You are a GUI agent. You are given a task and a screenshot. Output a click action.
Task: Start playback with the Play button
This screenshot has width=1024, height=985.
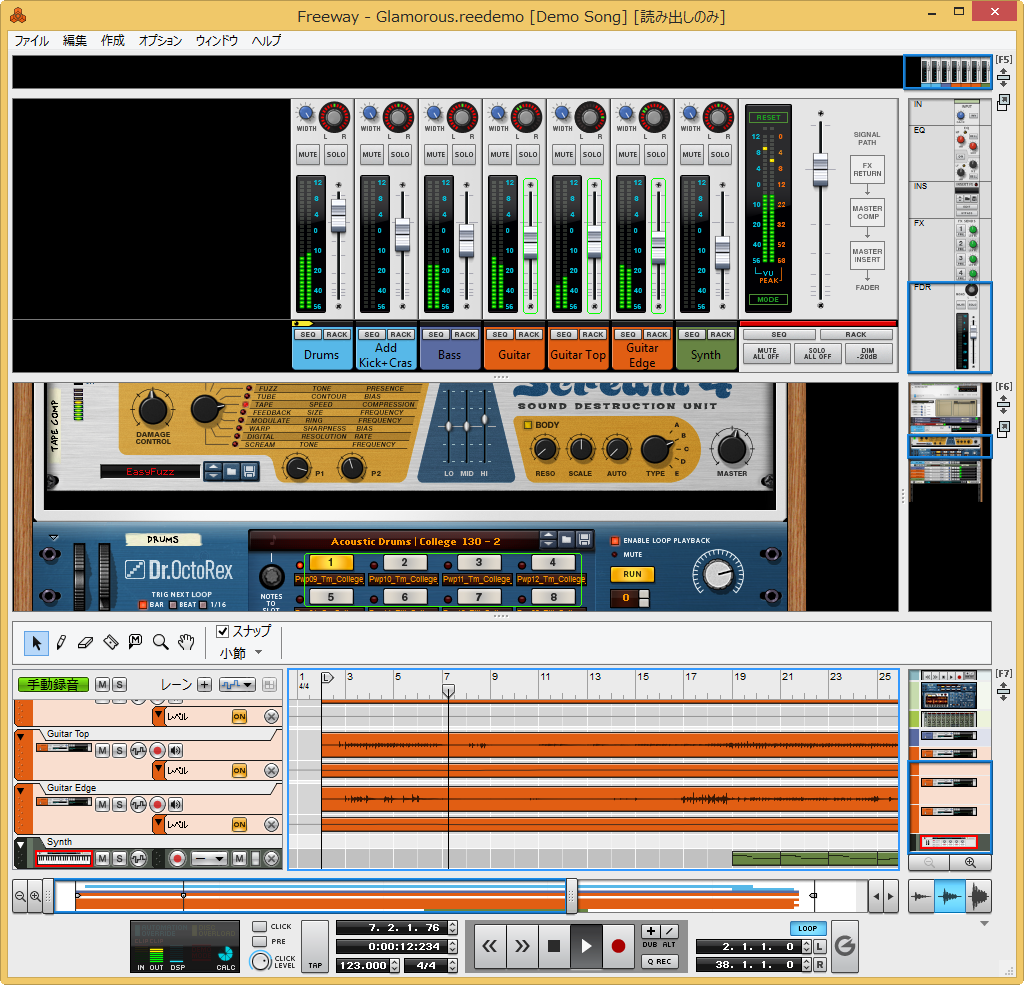tap(586, 946)
